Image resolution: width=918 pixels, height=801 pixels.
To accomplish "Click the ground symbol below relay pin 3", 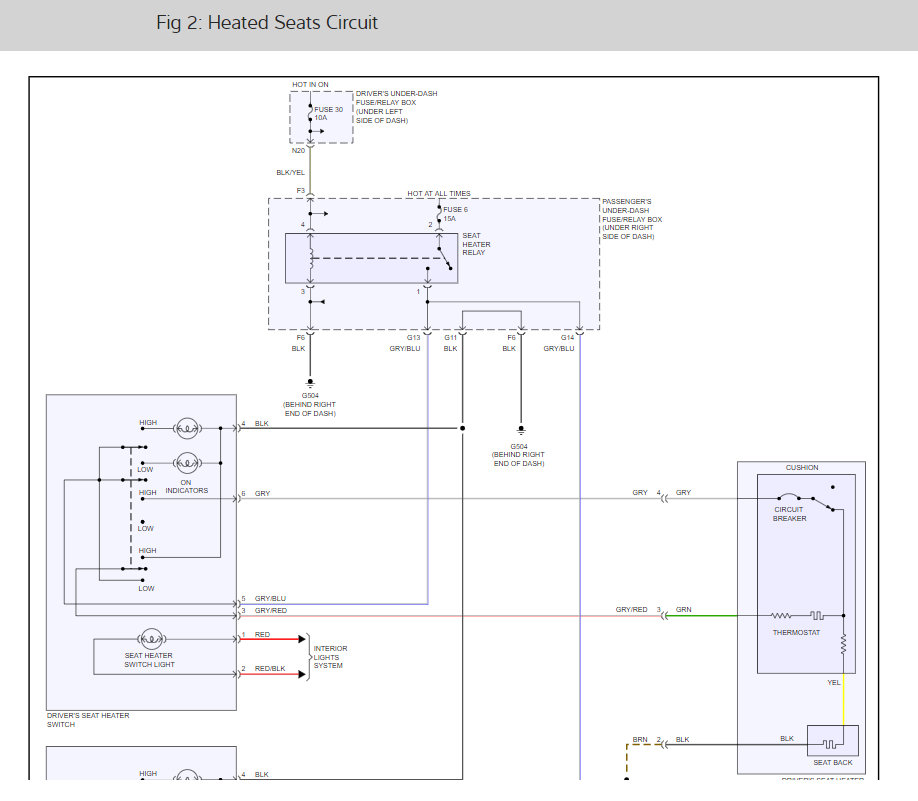I will click(310, 382).
